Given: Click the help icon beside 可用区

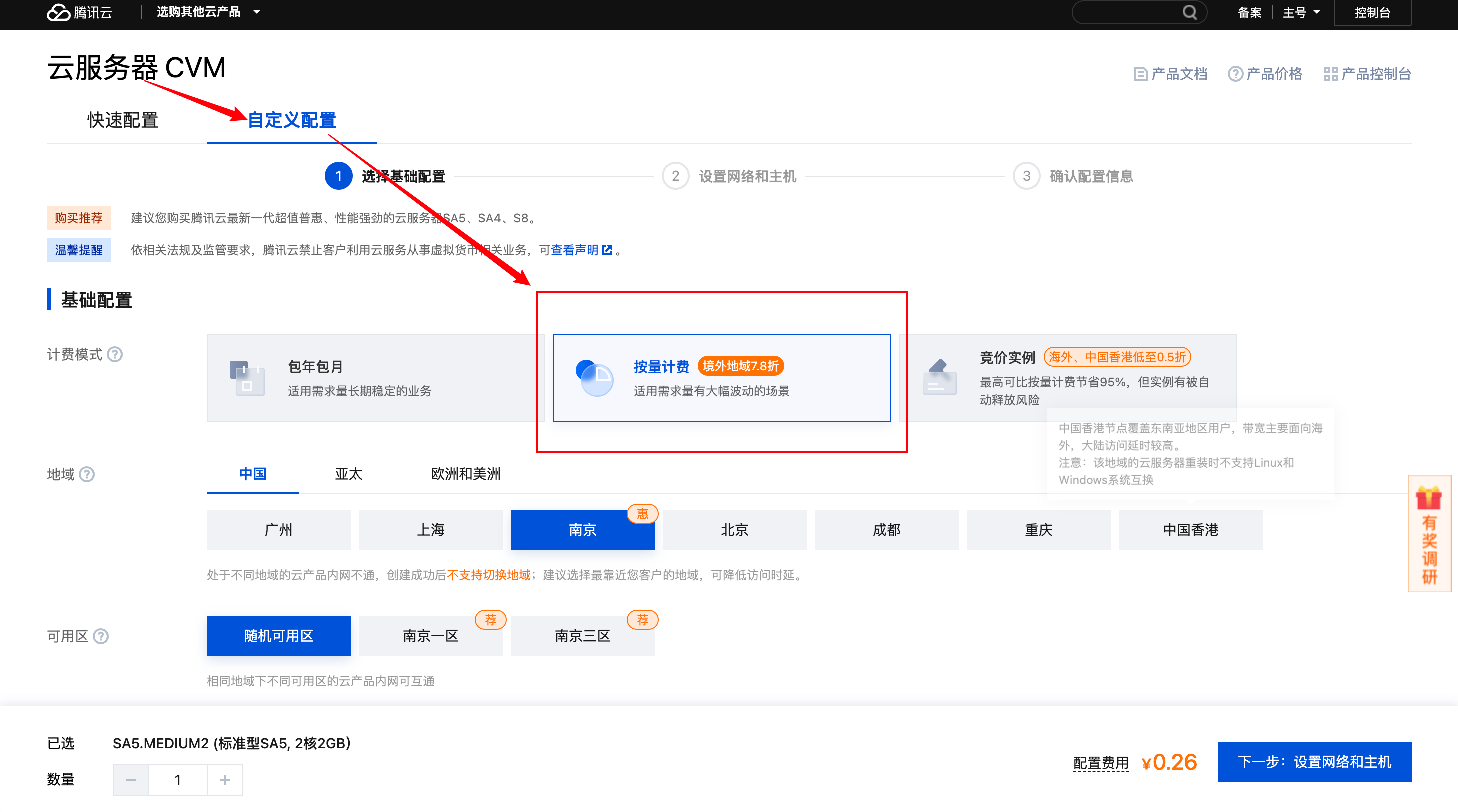Looking at the screenshot, I should pos(101,636).
